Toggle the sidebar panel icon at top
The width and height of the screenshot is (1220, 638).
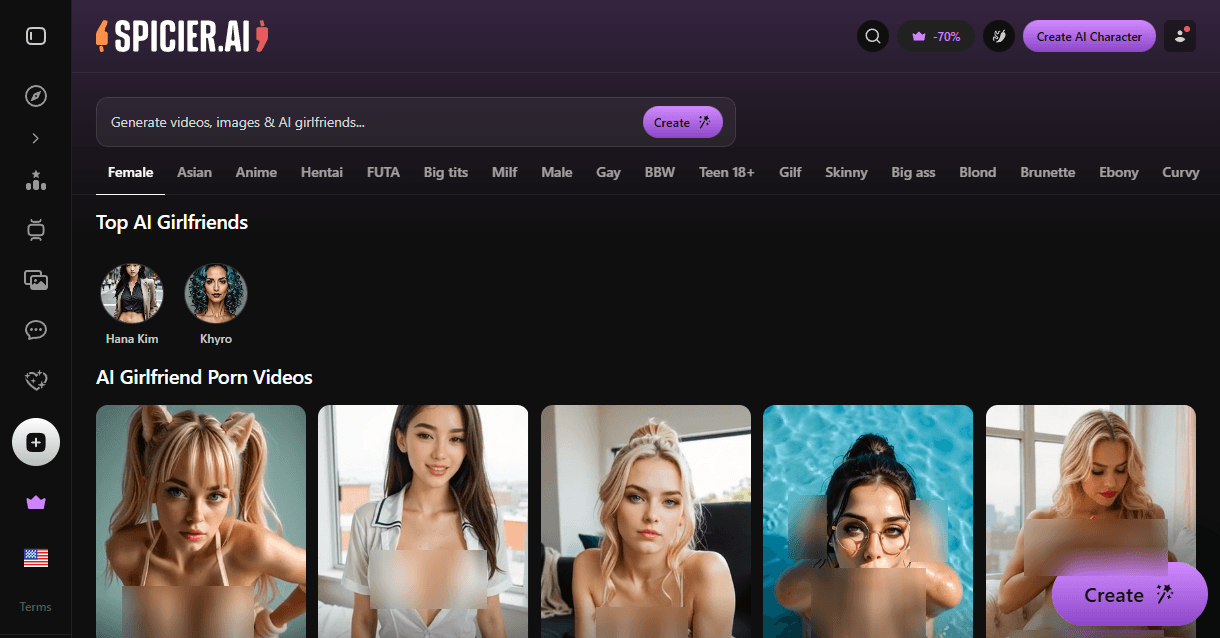click(36, 36)
